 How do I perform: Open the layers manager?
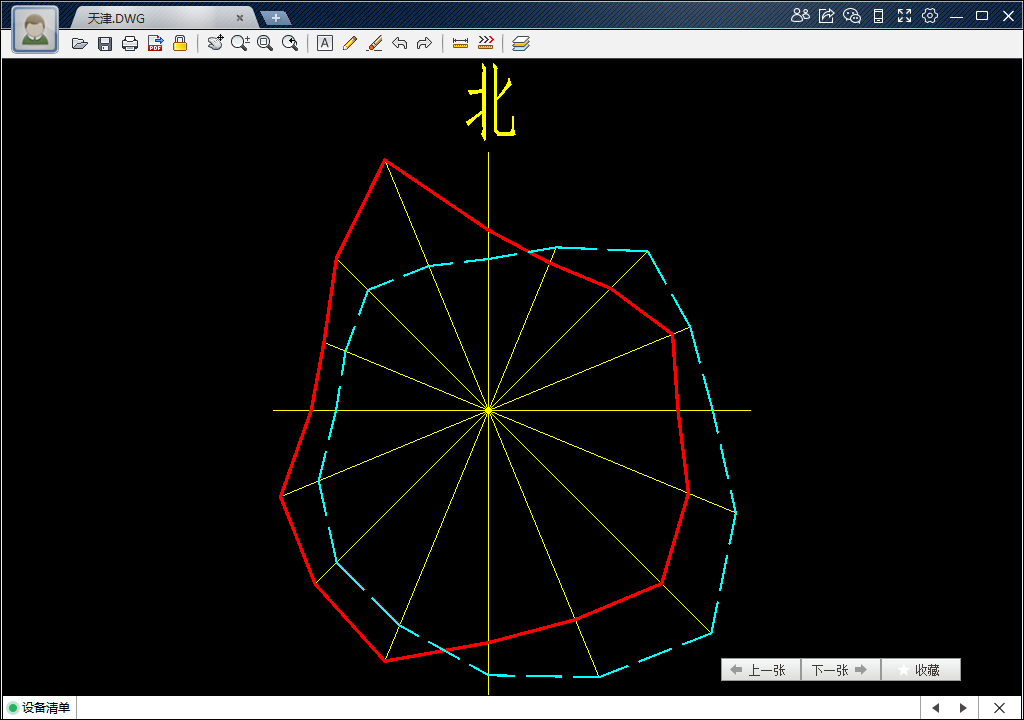click(x=521, y=43)
